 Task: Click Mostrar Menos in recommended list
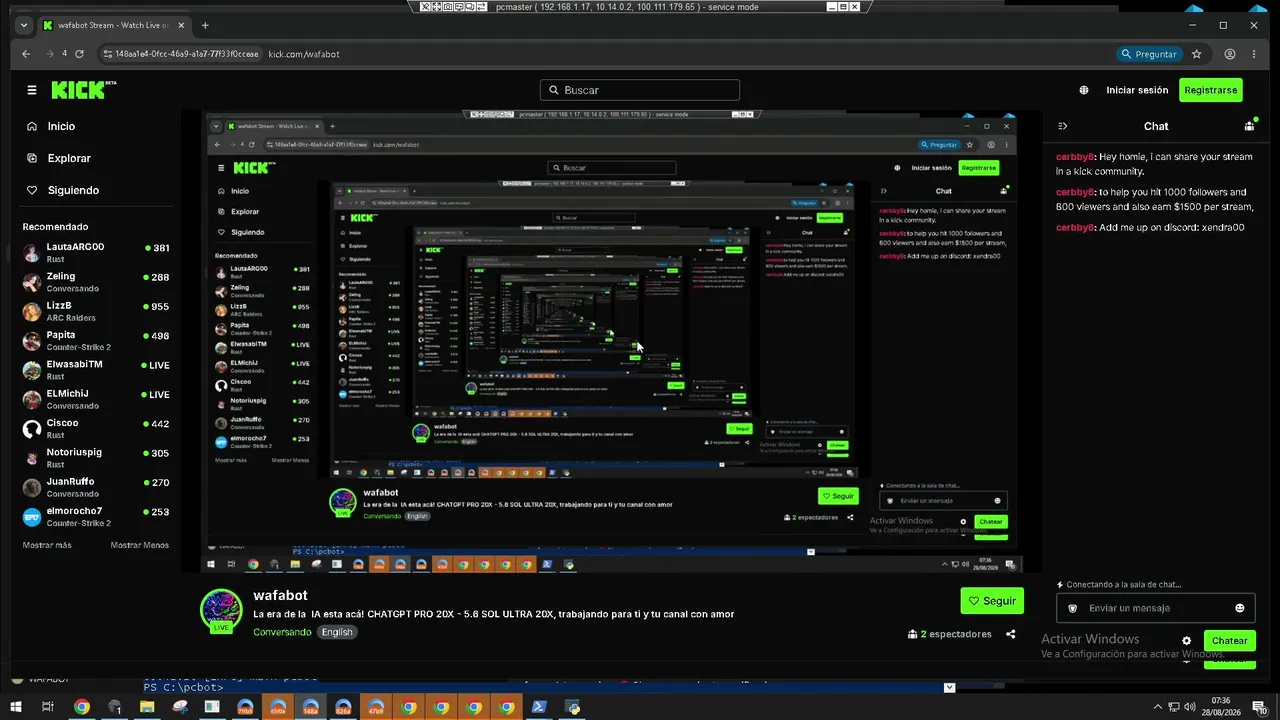point(139,545)
